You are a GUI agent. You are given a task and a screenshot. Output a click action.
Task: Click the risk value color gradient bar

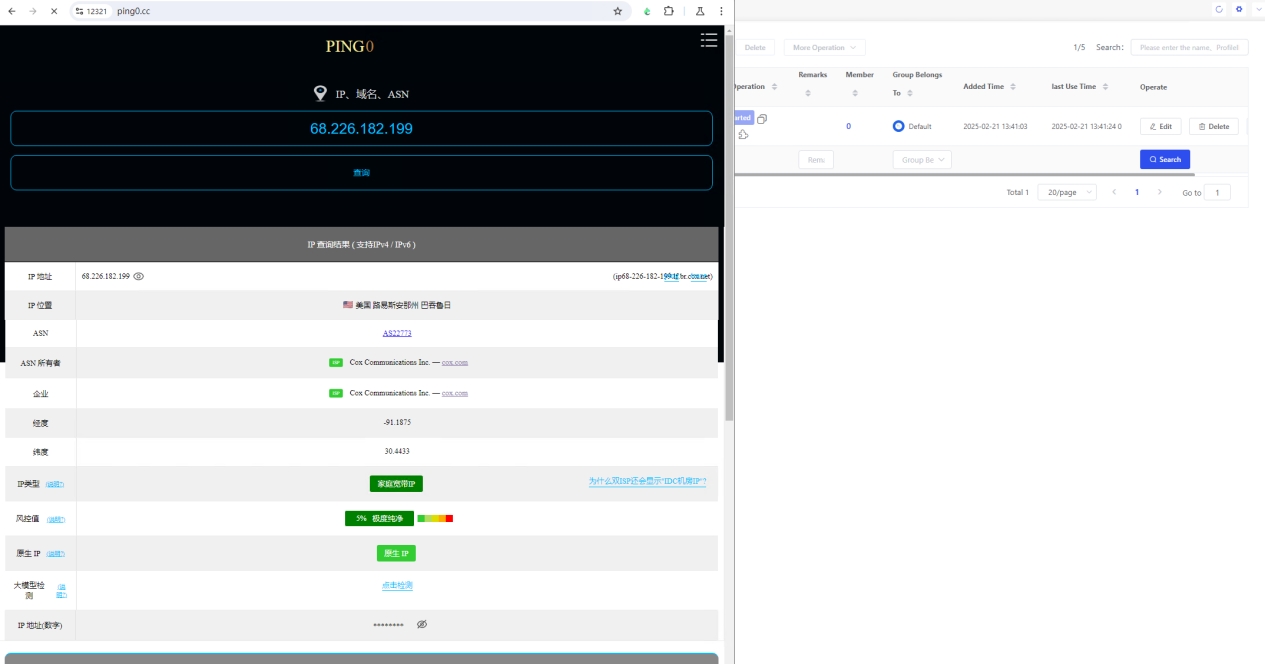pos(435,518)
